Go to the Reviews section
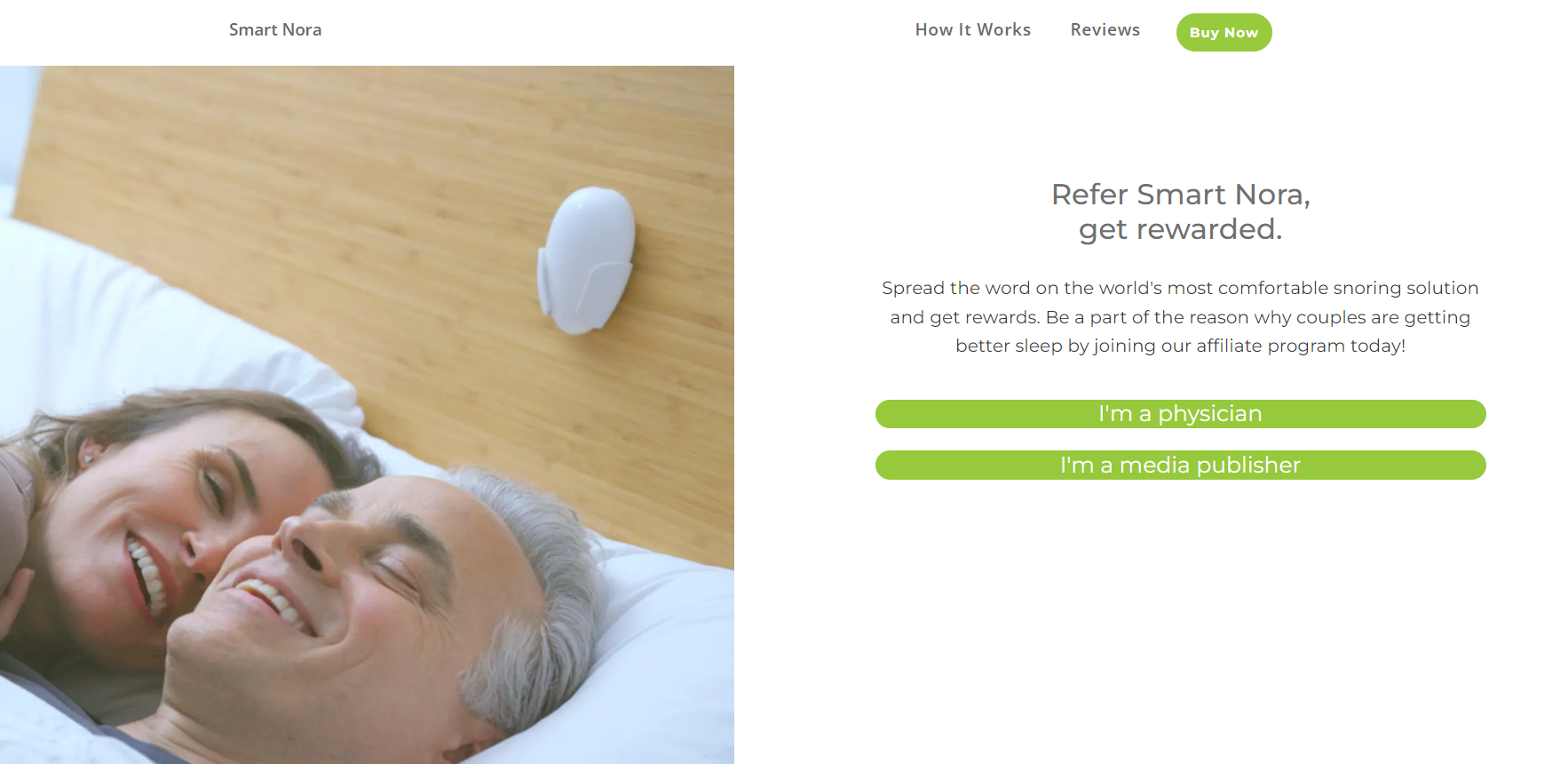Screen dimensions: 1568x764 pos(1105,30)
